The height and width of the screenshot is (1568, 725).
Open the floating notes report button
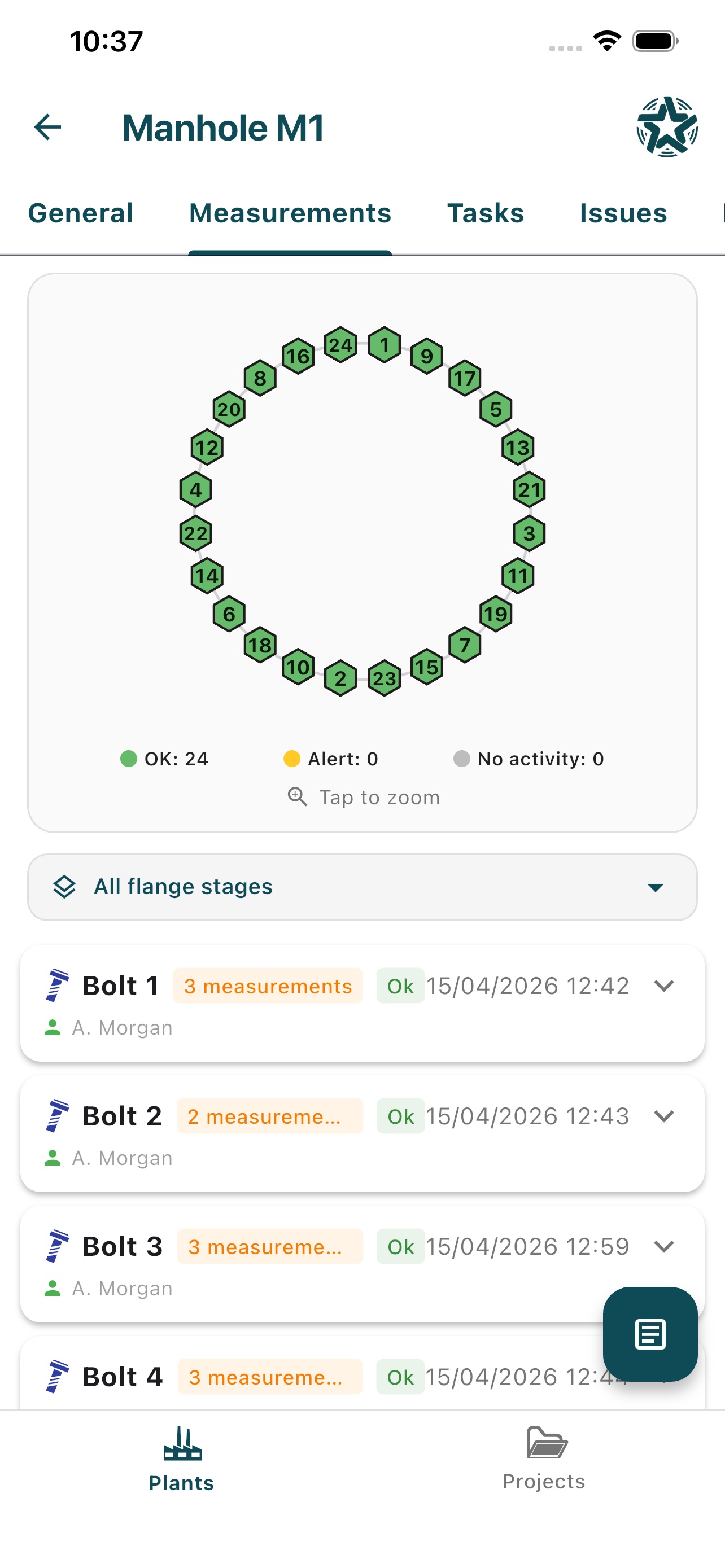(650, 1334)
